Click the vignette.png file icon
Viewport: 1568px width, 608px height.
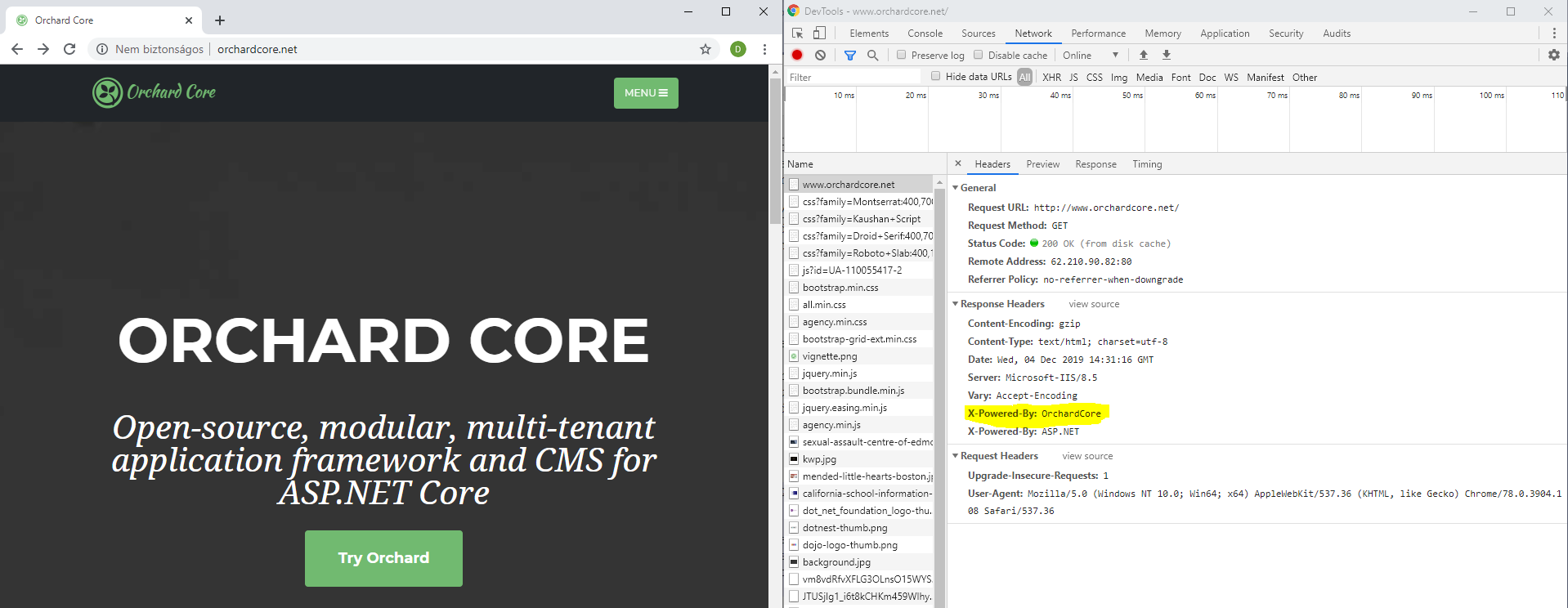tap(794, 356)
